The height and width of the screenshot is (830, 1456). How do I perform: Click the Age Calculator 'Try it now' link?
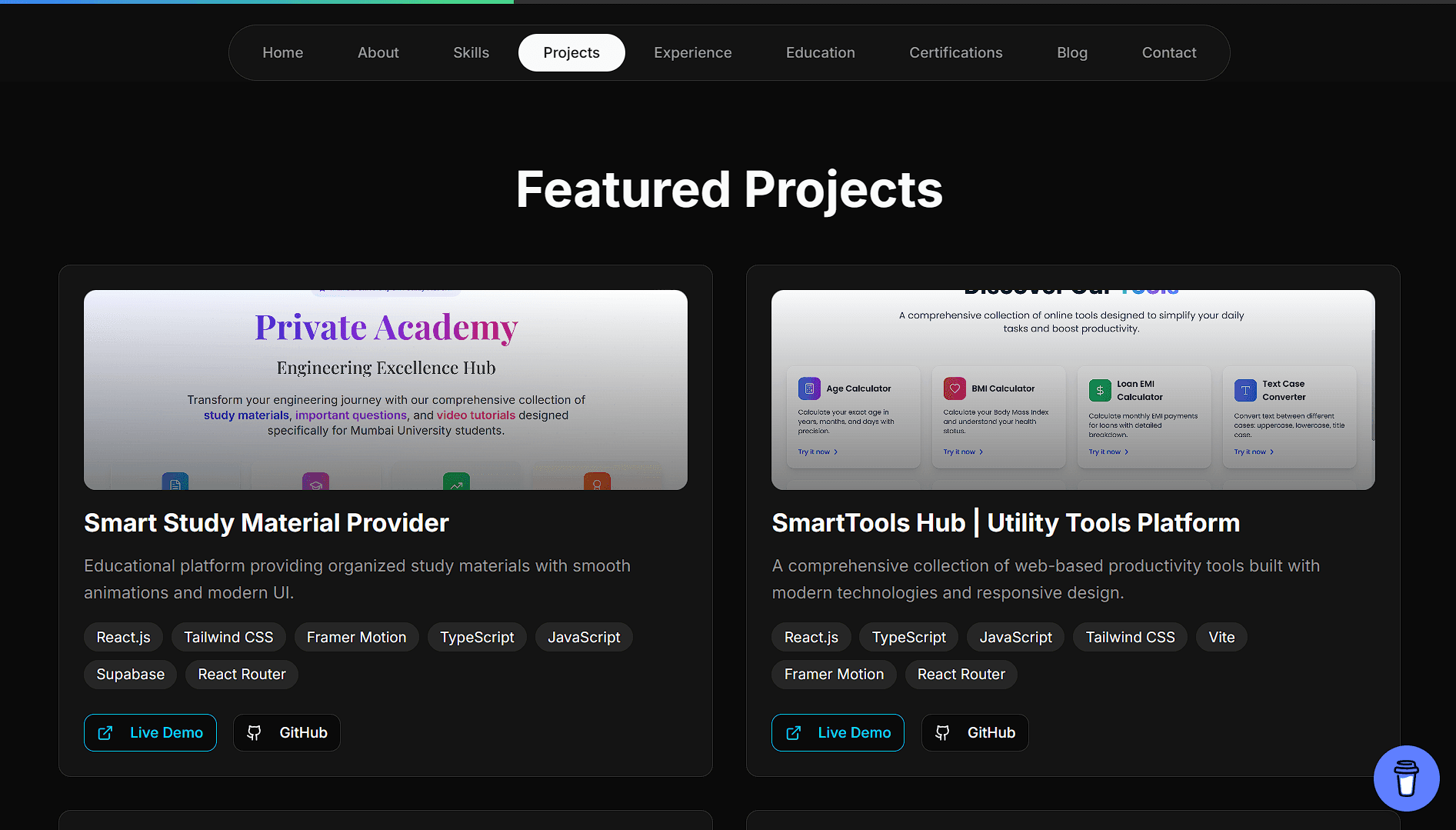[817, 452]
